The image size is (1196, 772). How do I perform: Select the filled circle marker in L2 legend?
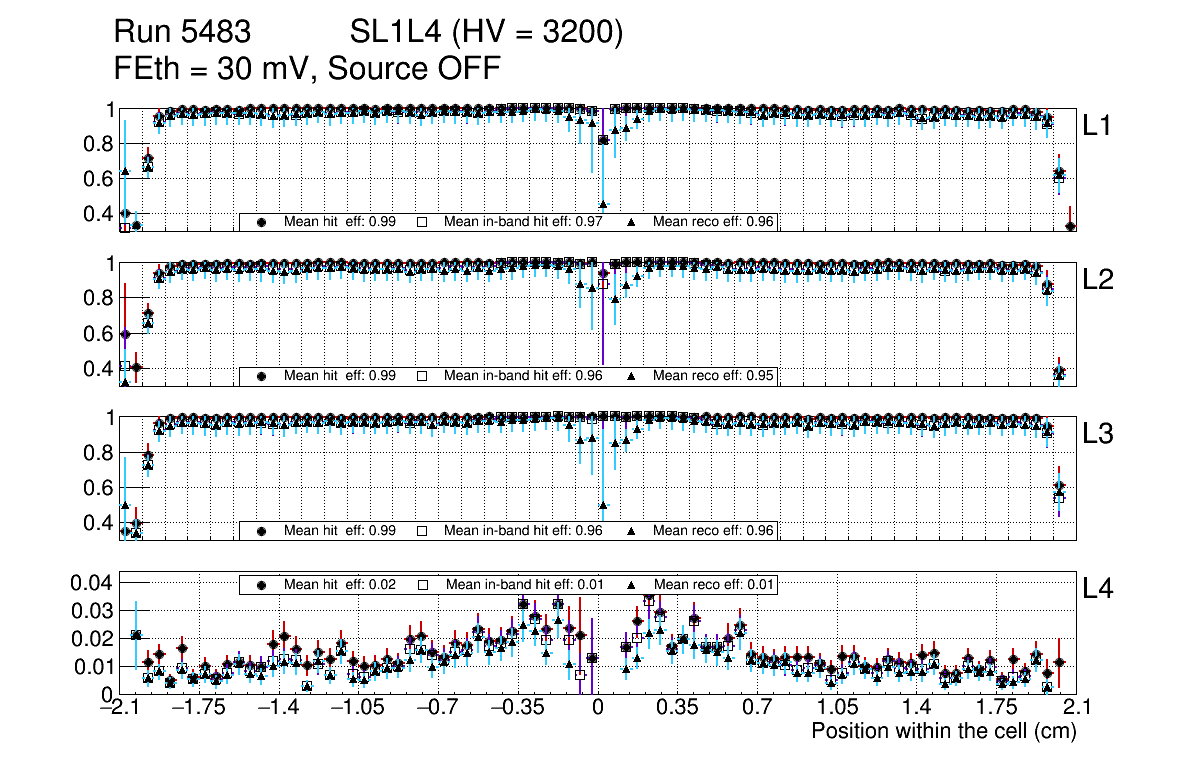click(x=262, y=376)
